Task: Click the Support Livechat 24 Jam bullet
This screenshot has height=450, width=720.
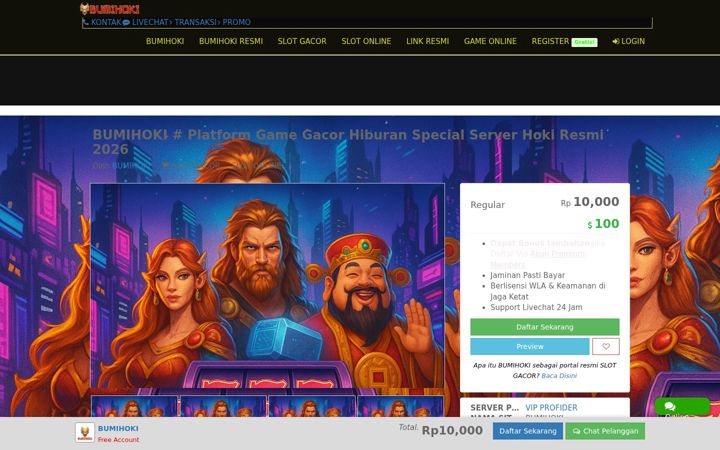Action: tap(536, 307)
